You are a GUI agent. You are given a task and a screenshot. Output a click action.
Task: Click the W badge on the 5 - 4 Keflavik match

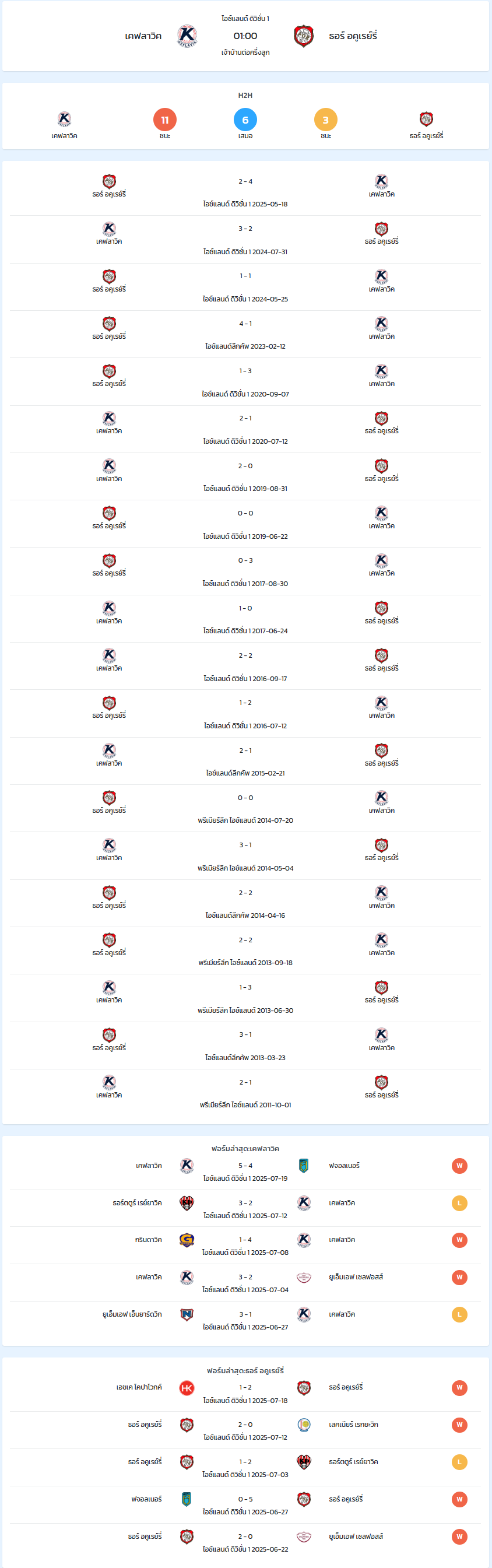click(x=459, y=1165)
